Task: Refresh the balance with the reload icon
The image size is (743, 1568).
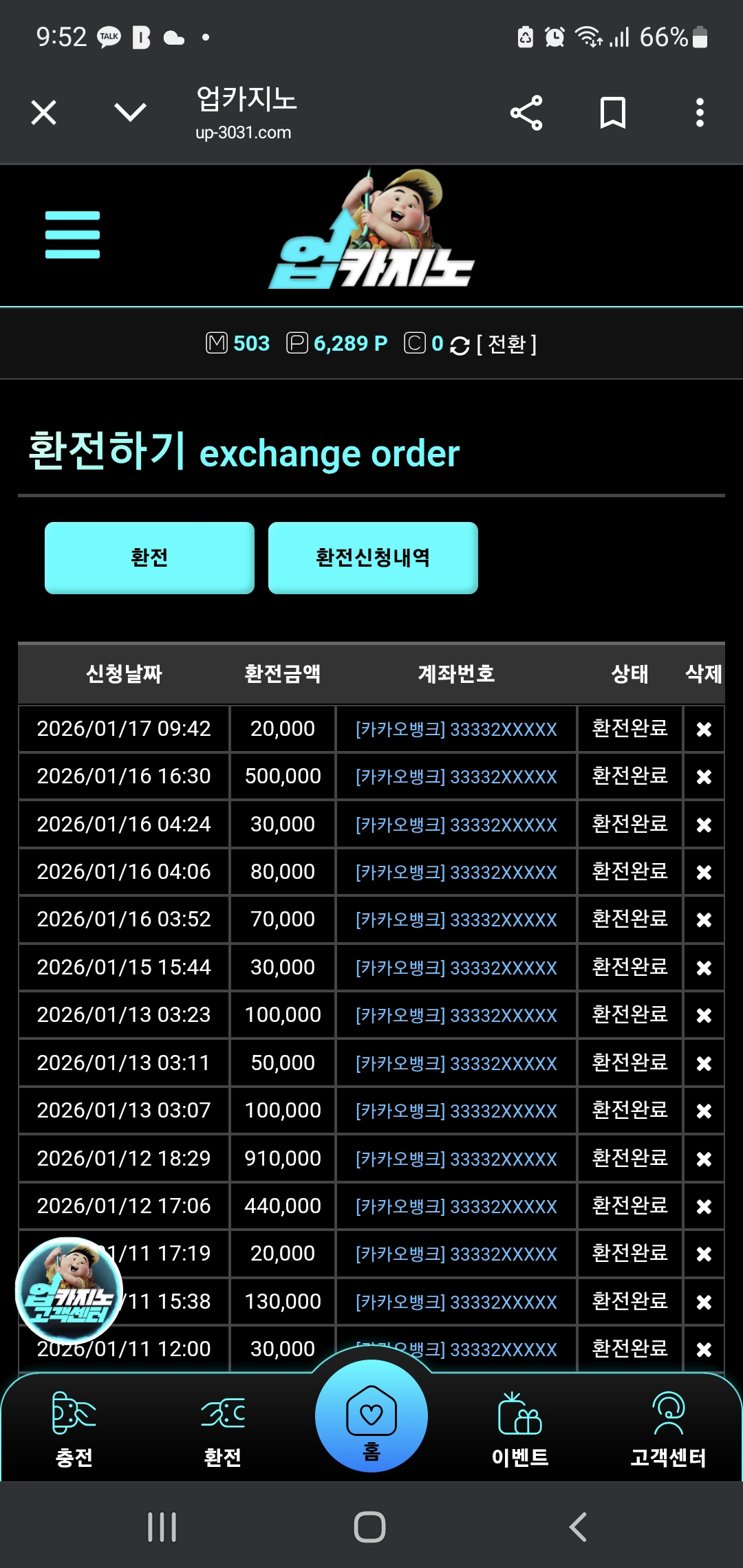Action: point(460,345)
